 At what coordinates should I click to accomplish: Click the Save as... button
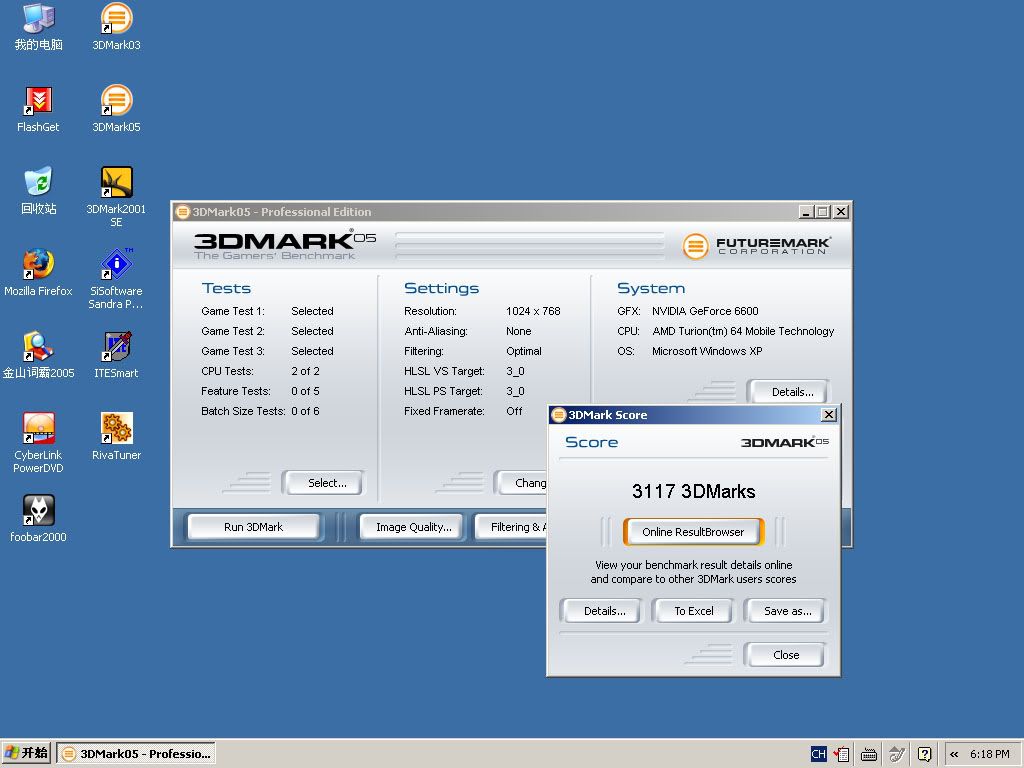(786, 611)
